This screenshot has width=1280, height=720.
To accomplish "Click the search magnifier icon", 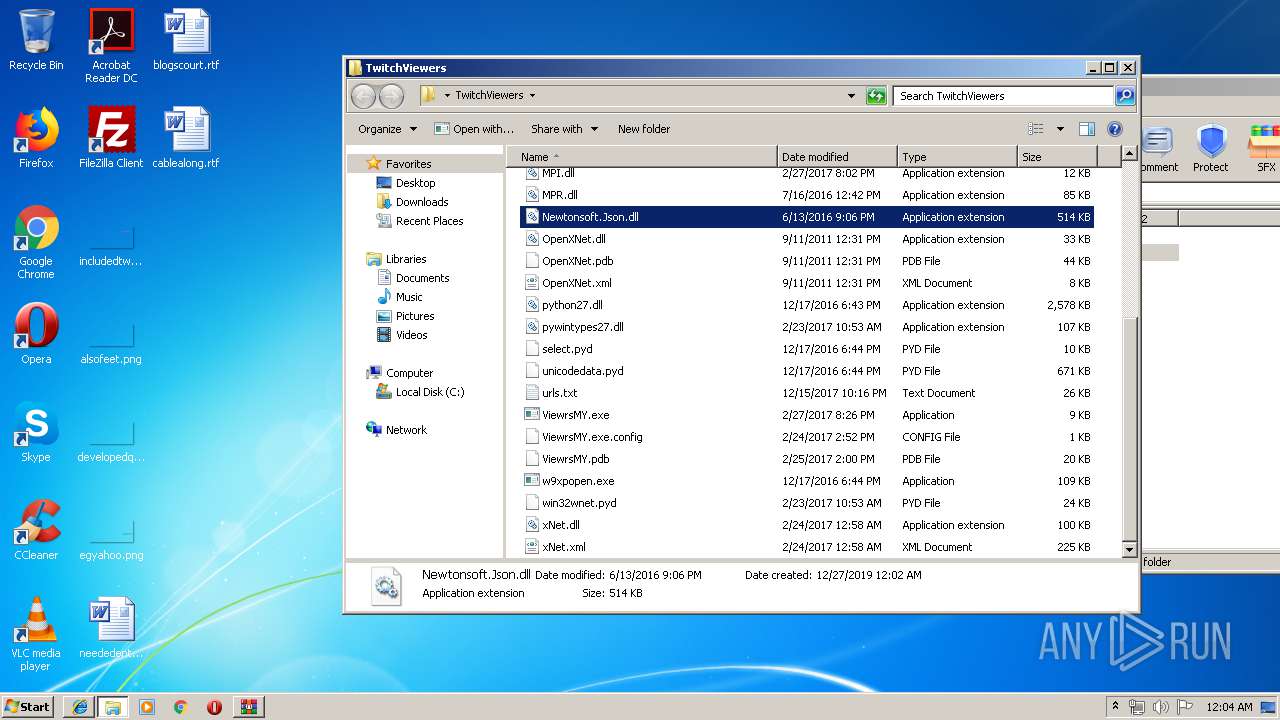I will 1125,96.
